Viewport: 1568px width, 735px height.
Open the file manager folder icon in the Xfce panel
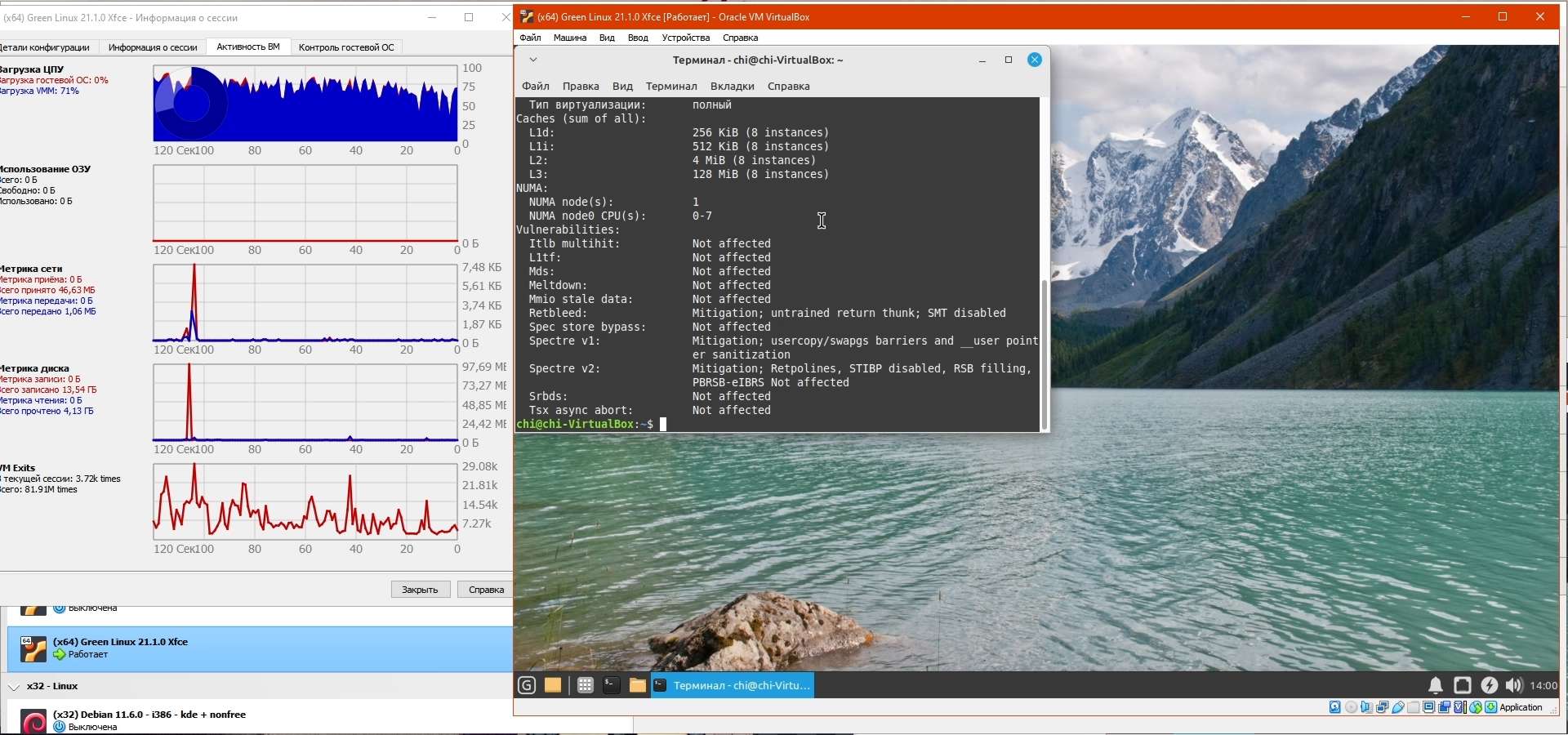pos(637,686)
